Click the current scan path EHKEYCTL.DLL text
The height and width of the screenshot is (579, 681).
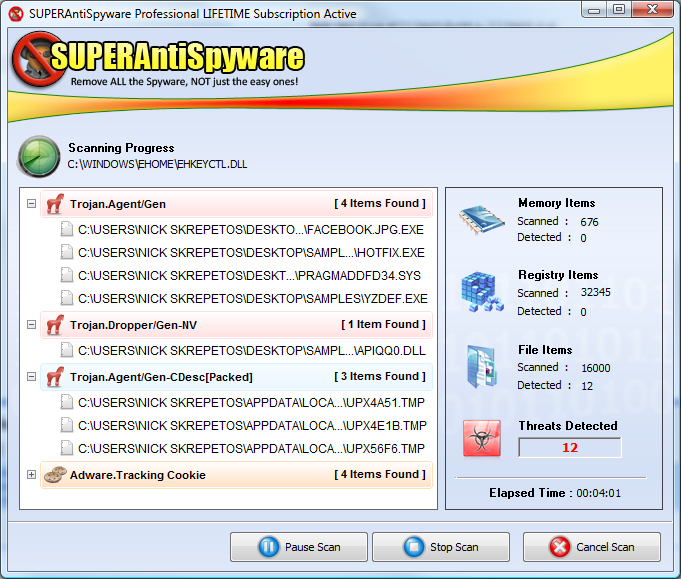[x=157, y=164]
